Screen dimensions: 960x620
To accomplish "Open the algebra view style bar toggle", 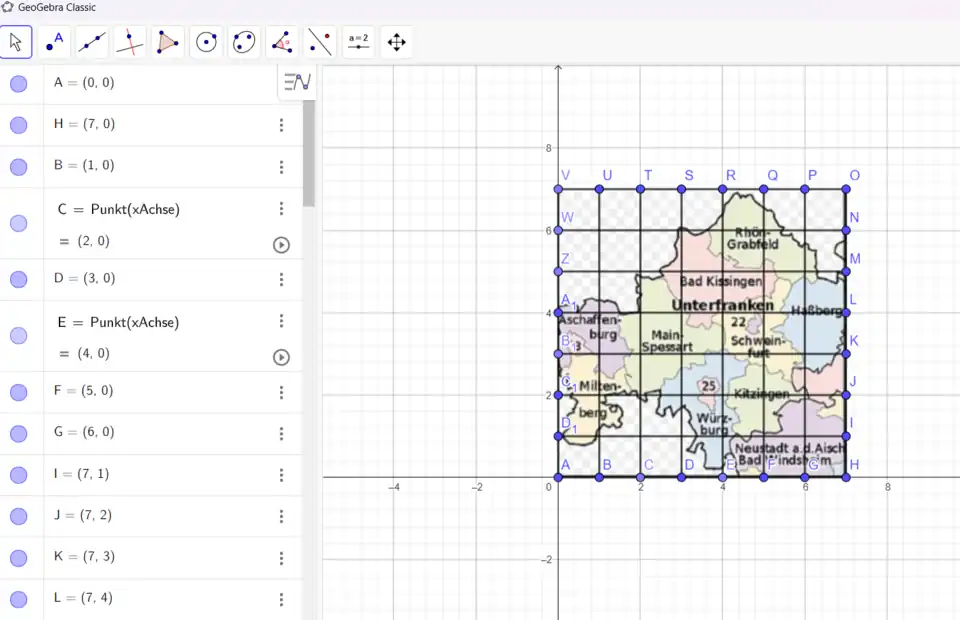I will pos(297,82).
